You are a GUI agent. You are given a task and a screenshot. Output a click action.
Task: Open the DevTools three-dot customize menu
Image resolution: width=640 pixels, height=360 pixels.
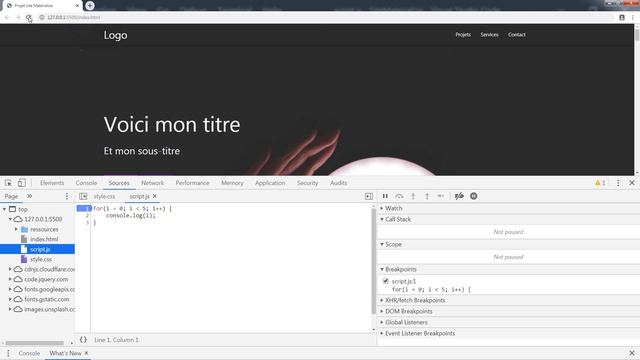pyautogui.click(x=618, y=183)
